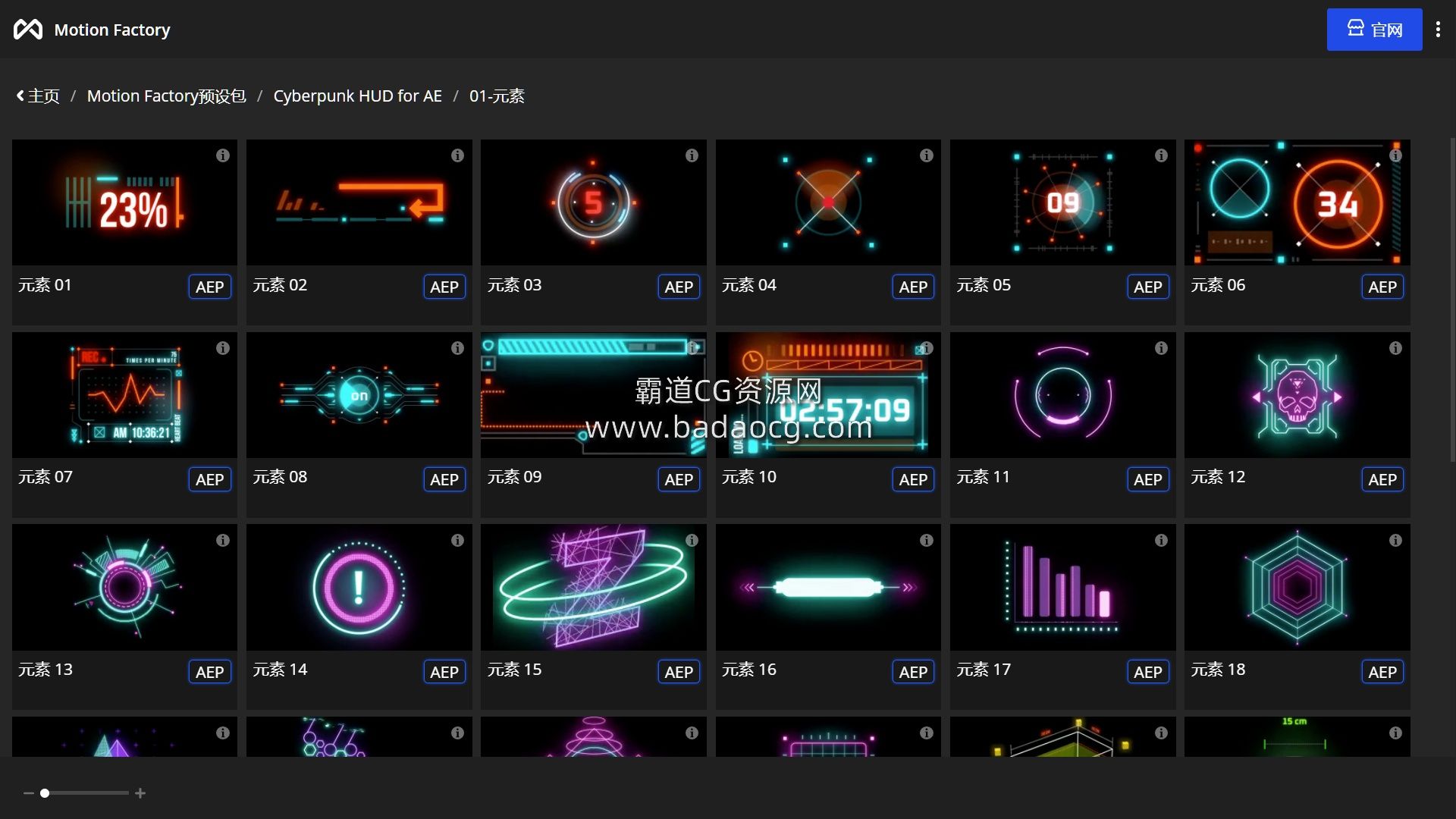The width and height of the screenshot is (1456, 819).
Task: View details icon on 元素 13
Action: click(x=222, y=541)
